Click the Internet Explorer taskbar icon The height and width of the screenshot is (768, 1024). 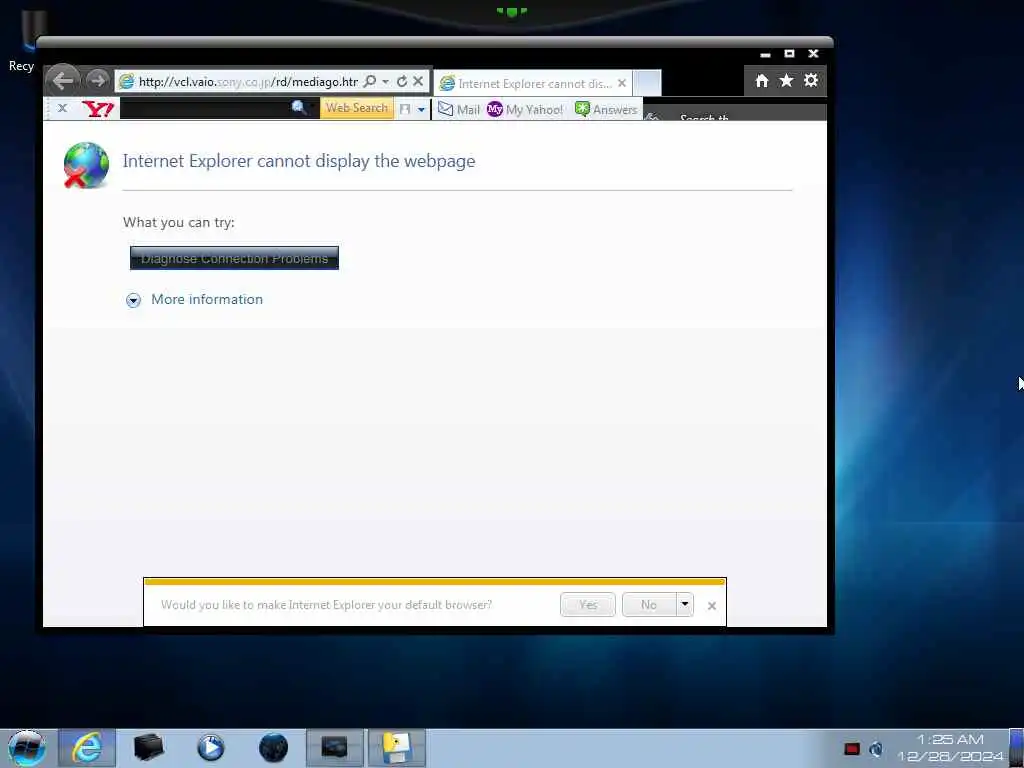coord(87,748)
